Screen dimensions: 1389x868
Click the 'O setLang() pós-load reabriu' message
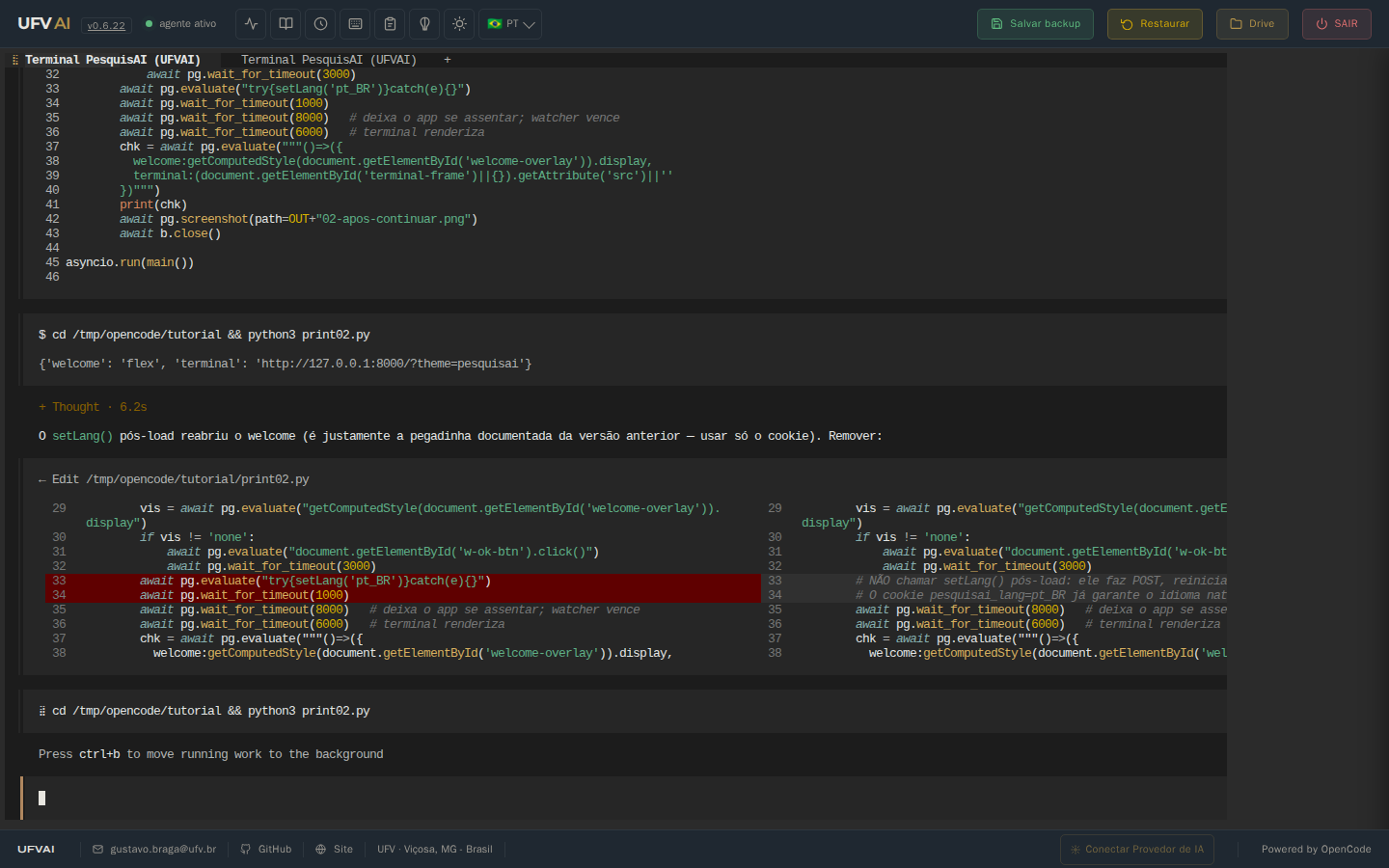click(460, 436)
